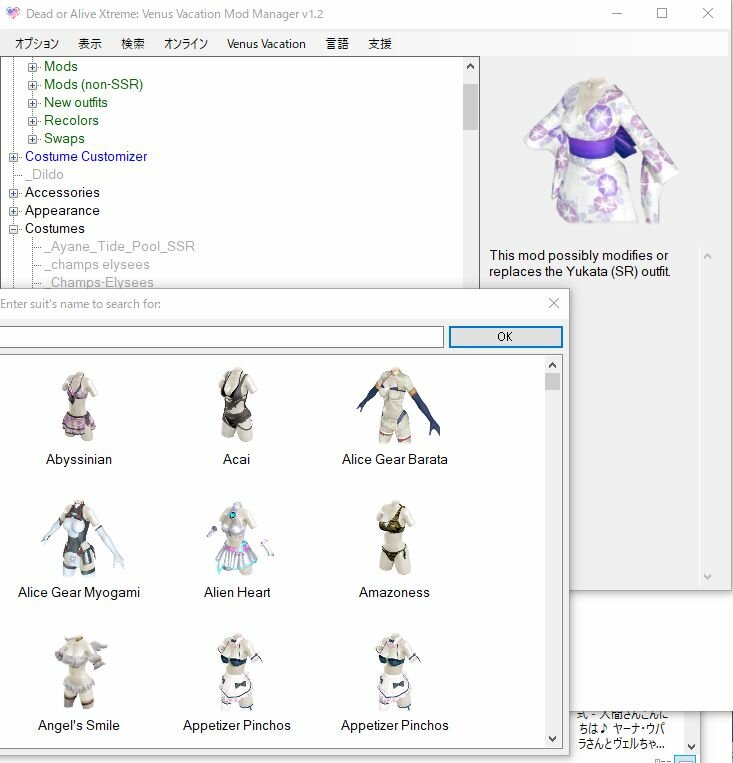Screen dimensions: 733x763
Task: Select the Costumes tree label
Action: coord(55,228)
